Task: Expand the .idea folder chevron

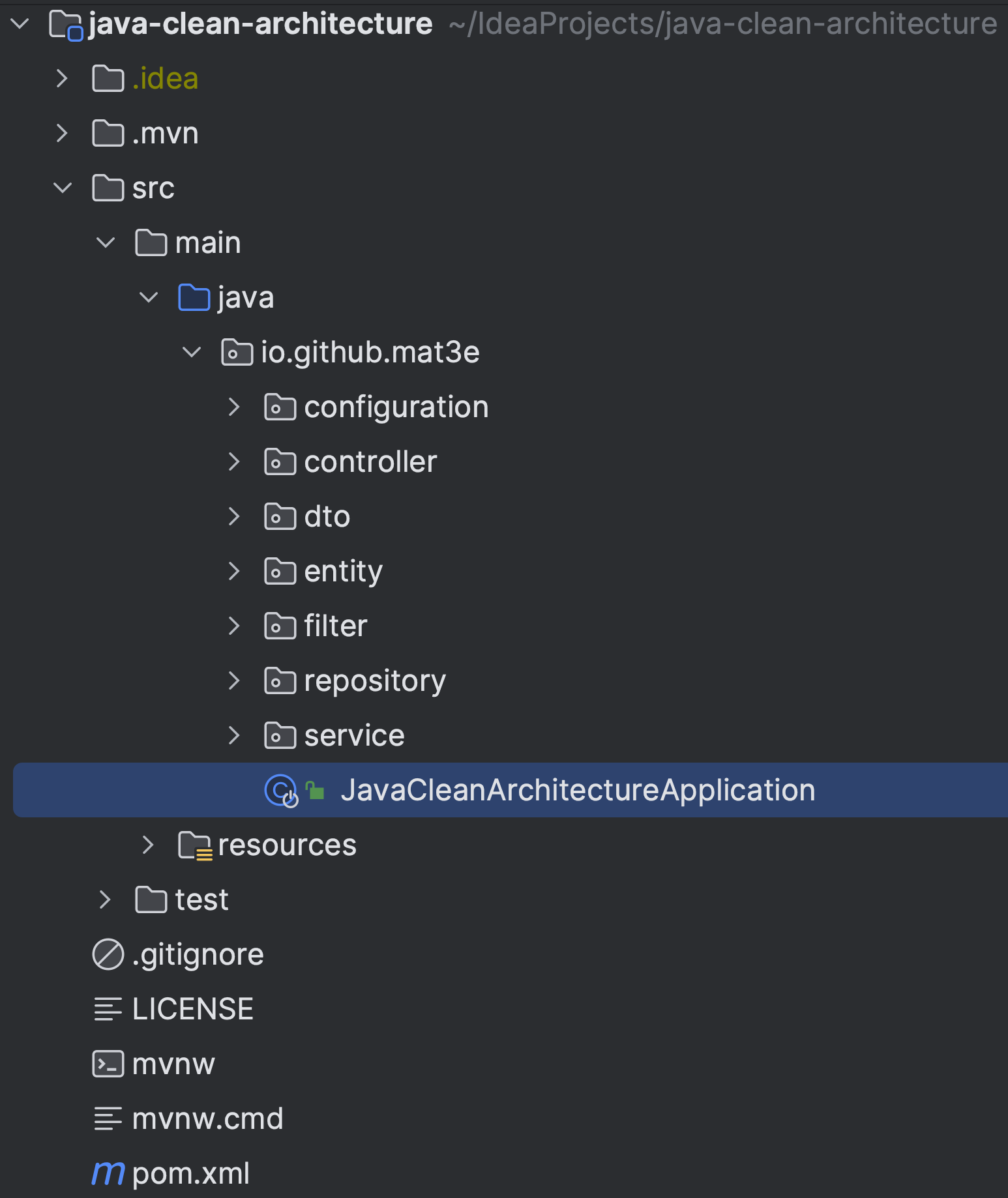Action: pos(62,79)
